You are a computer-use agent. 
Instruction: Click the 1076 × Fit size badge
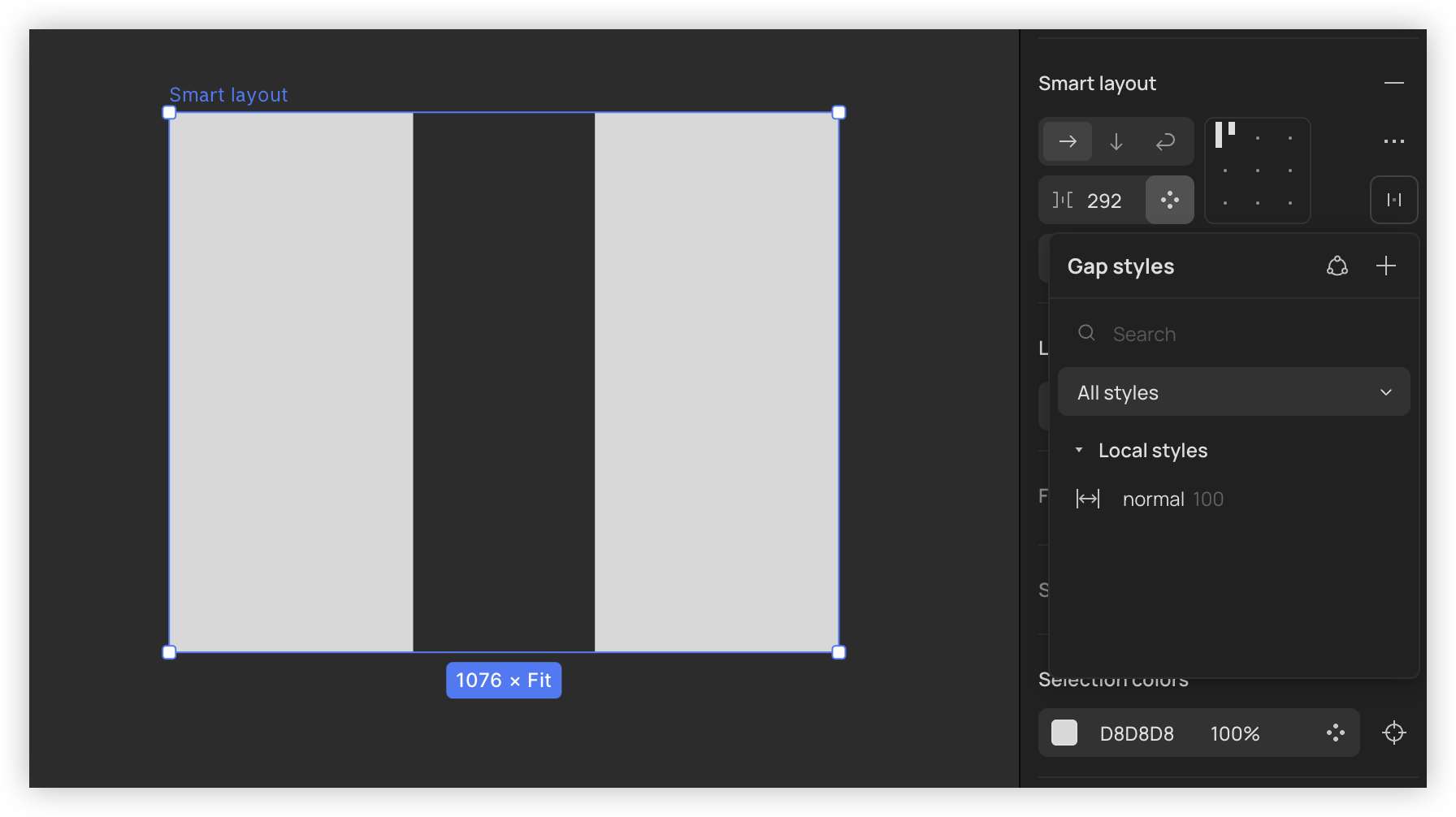(x=504, y=681)
